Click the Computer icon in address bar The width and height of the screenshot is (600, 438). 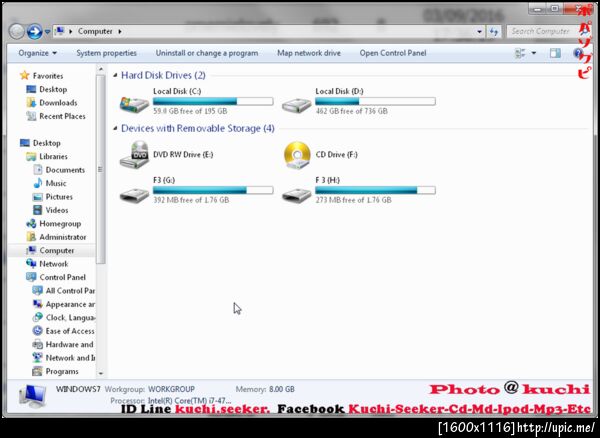pos(59,31)
